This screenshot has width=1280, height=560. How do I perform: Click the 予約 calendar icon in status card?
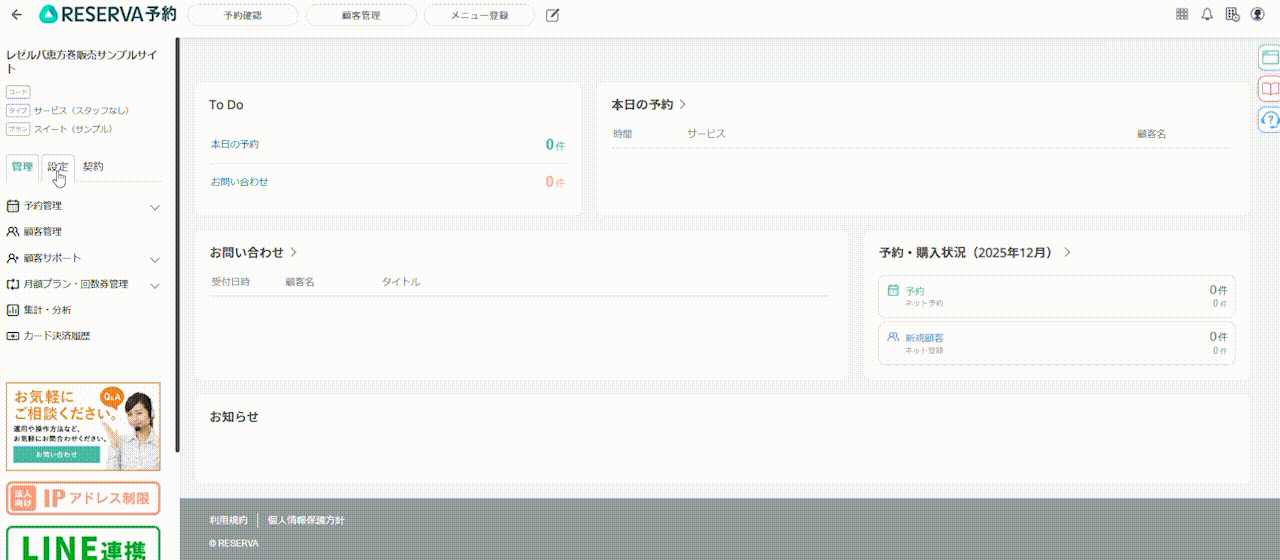coord(893,290)
